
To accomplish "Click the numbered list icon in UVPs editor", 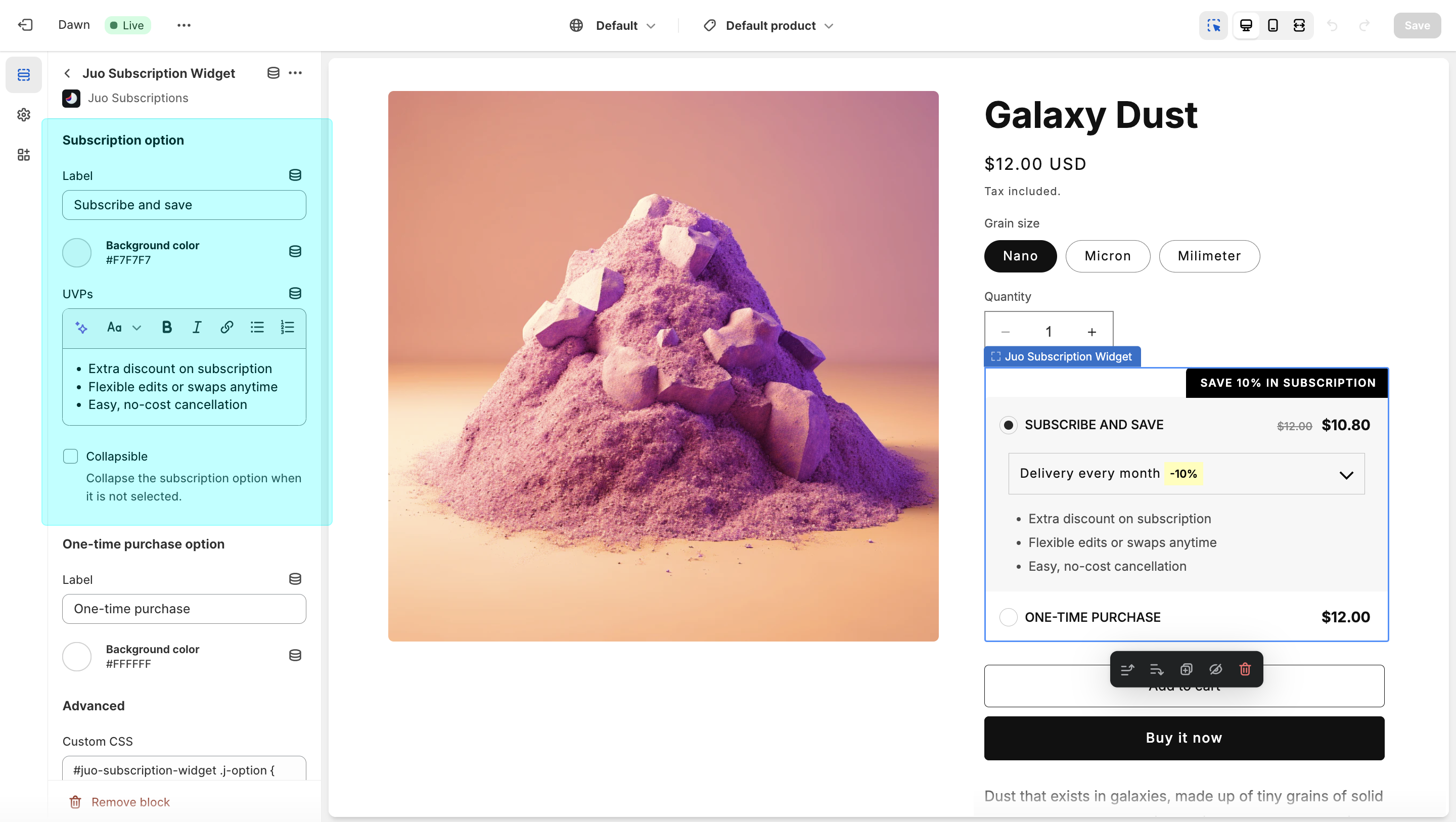I will (x=287, y=327).
